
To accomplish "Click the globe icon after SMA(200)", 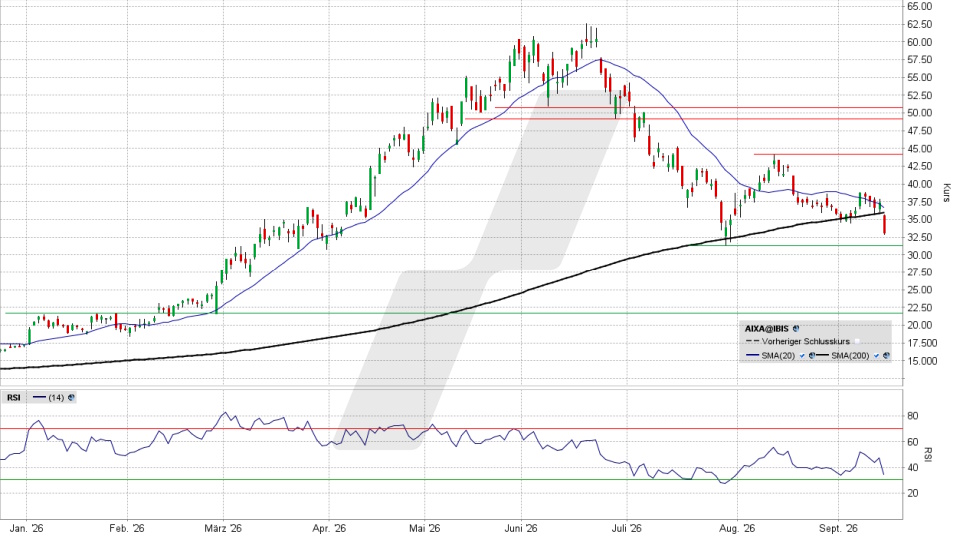I will point(886,356).
